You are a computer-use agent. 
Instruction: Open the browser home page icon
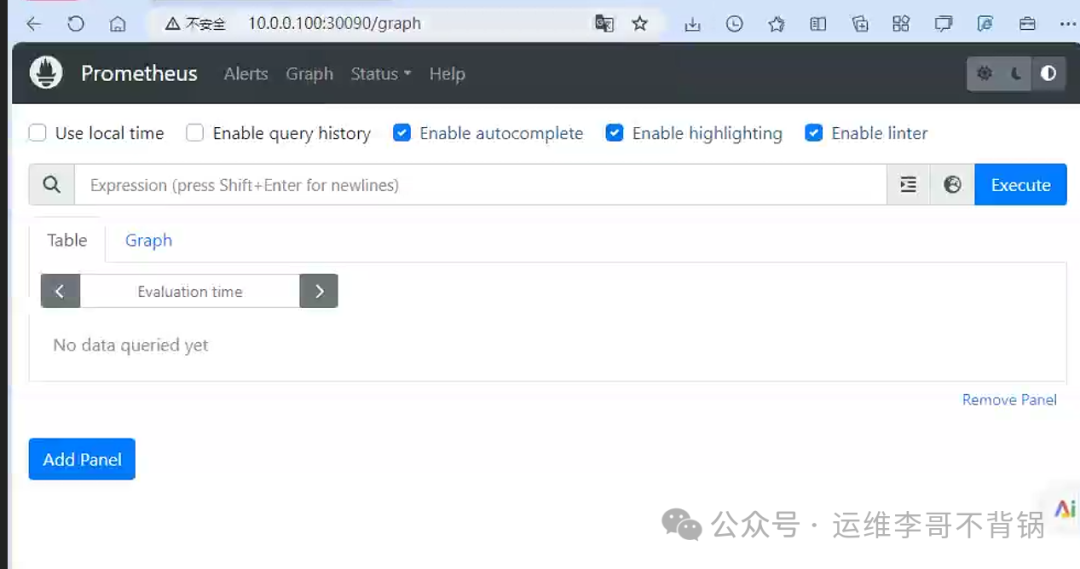click(118, 24)
